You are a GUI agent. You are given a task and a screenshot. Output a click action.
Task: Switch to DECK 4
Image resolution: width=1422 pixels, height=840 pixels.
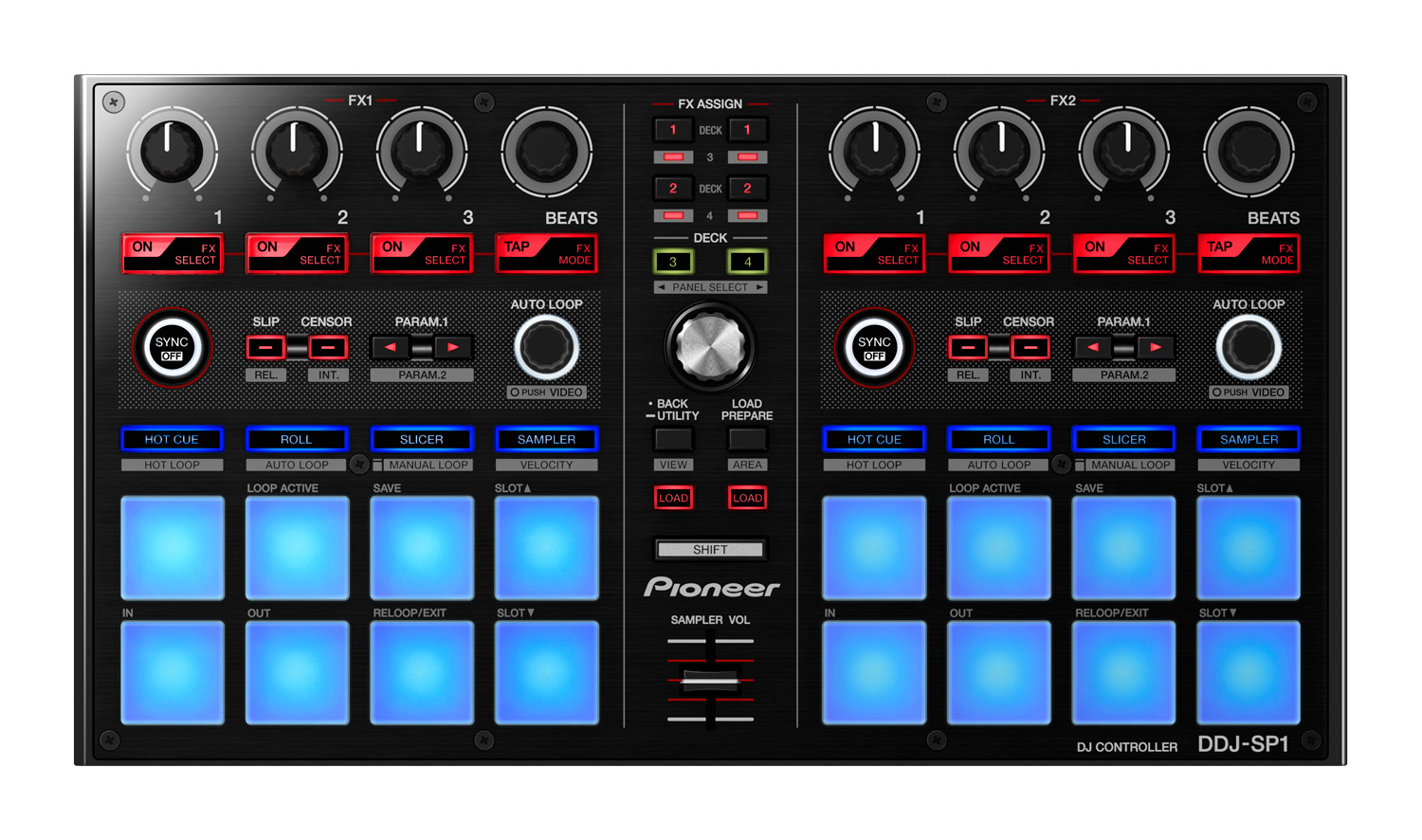[747, 261]
